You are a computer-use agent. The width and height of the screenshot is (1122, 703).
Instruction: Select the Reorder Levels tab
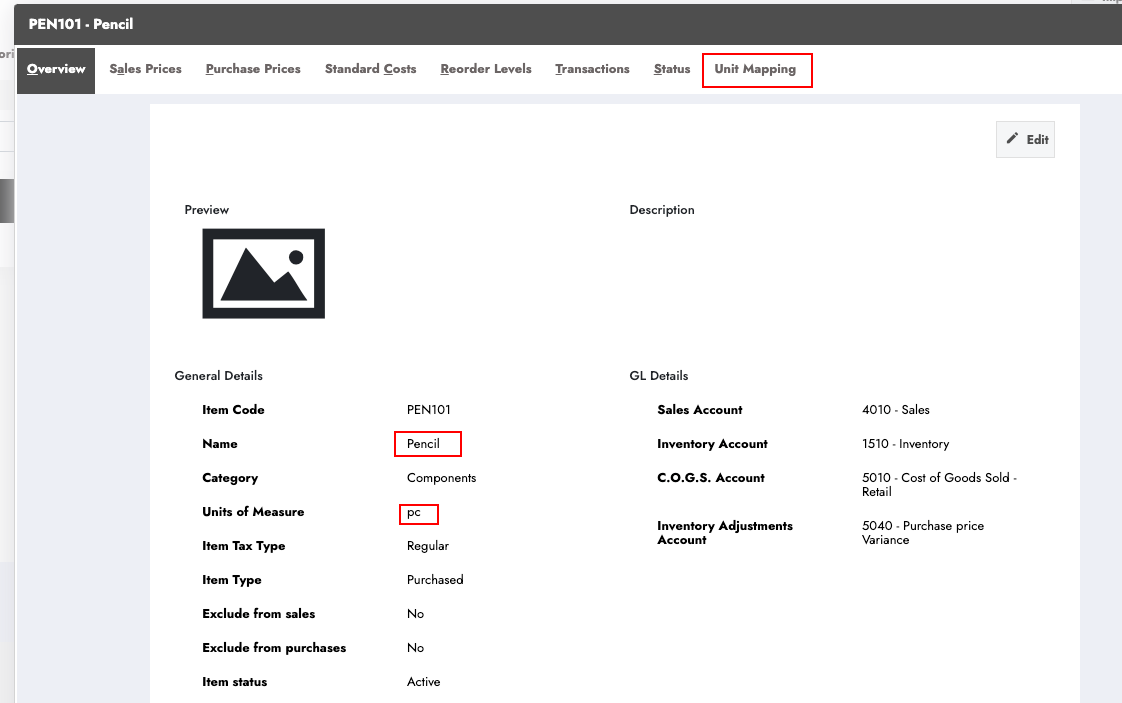[x=486, y=69]
